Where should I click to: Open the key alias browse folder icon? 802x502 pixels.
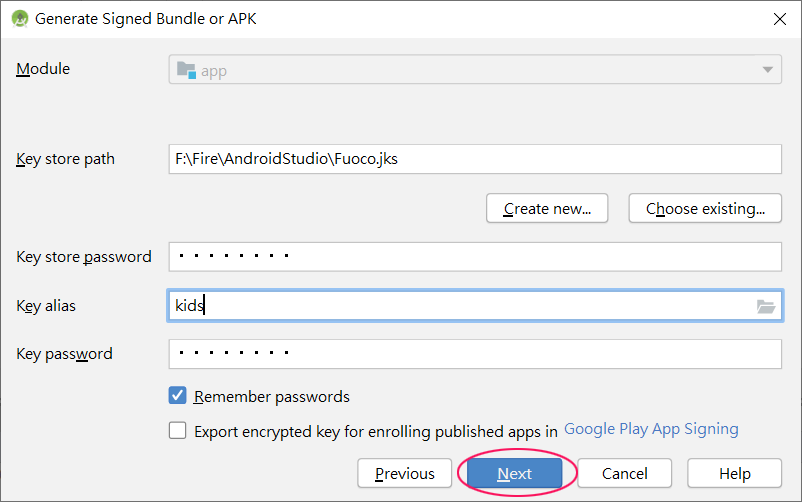tap(766, 306)
